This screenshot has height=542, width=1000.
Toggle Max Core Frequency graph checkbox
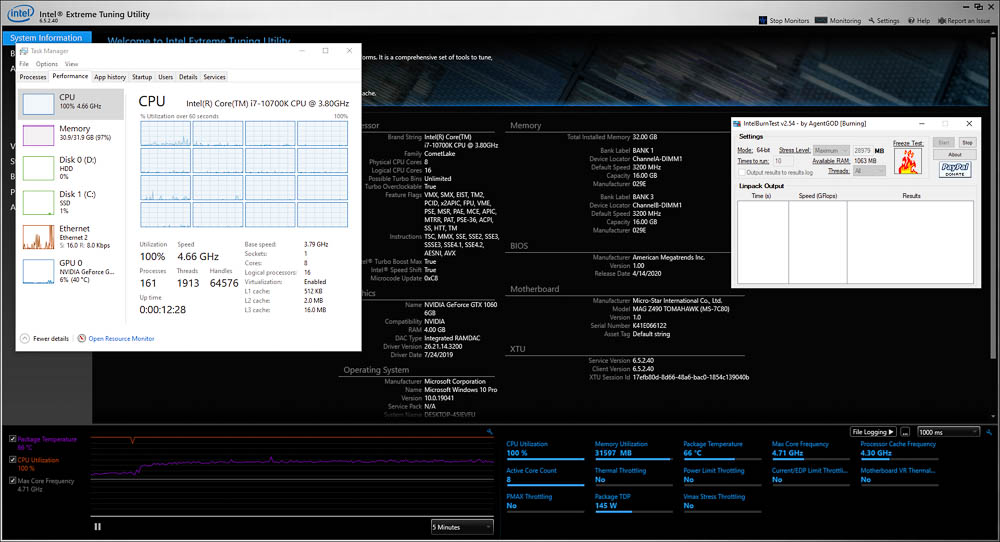(x=12, y=480)
